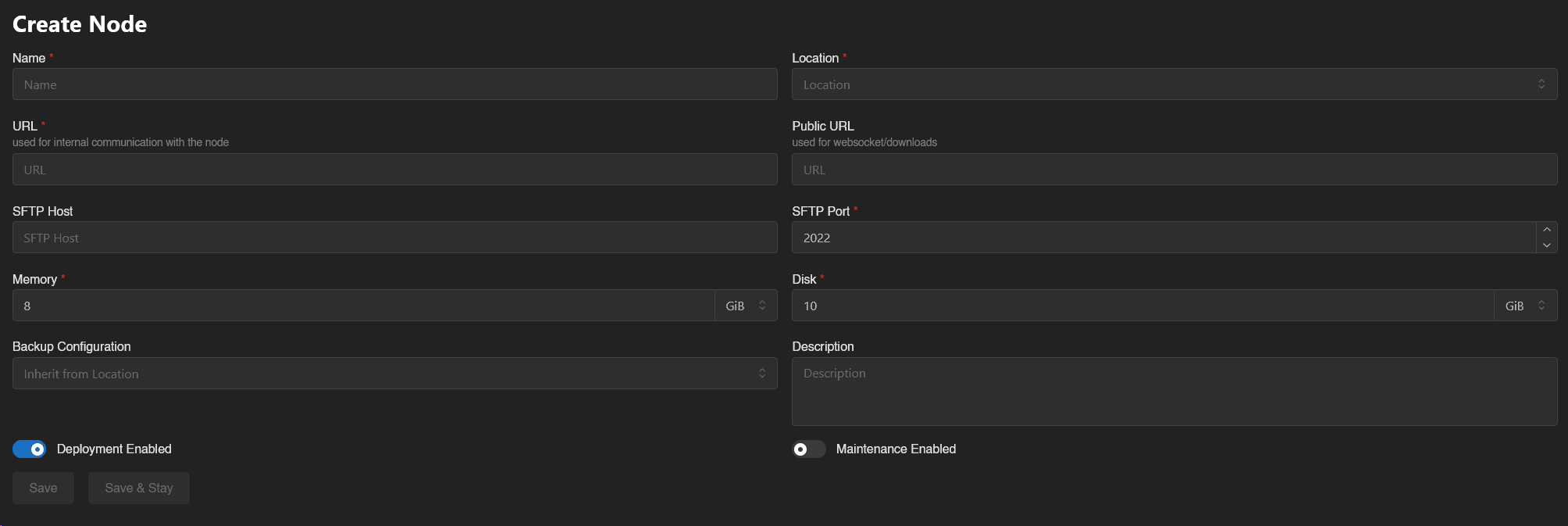
Task: Disable the Deployment Enabled toggle
Action: pyautogui.click(x=29, y=449)
